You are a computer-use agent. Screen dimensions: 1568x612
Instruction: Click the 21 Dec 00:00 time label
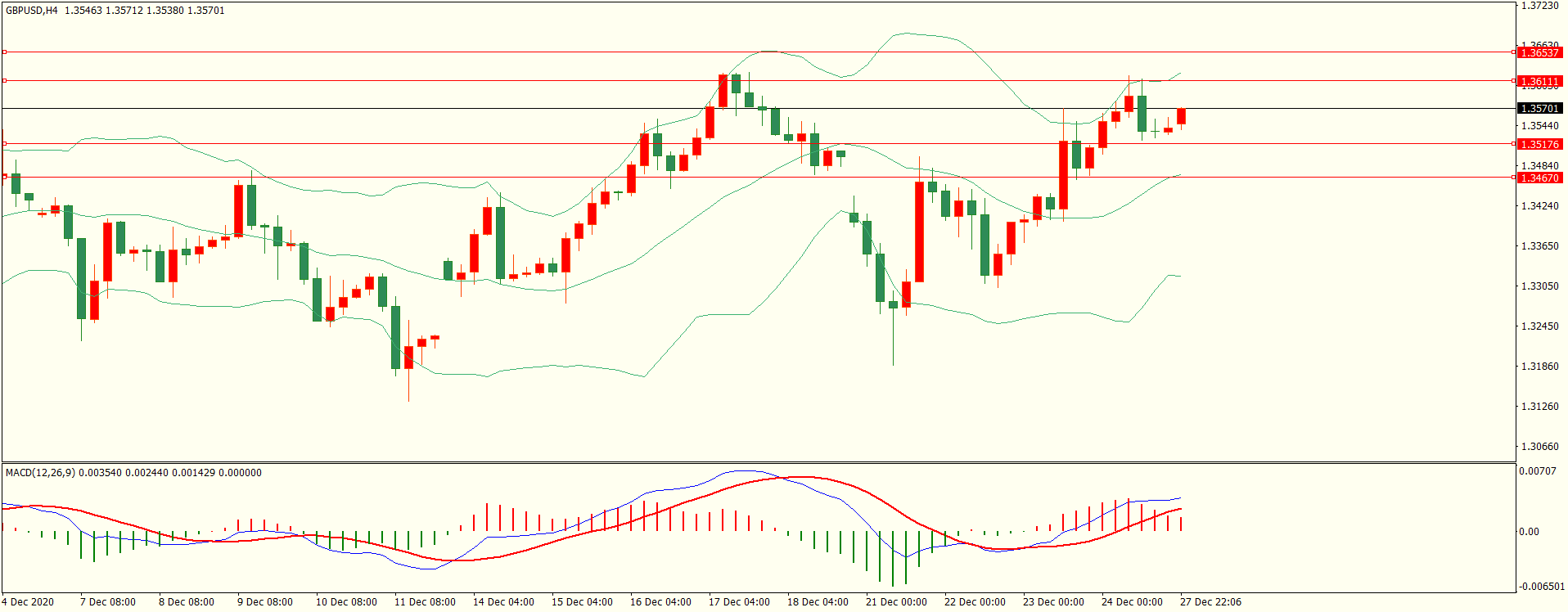coord(896,602)
